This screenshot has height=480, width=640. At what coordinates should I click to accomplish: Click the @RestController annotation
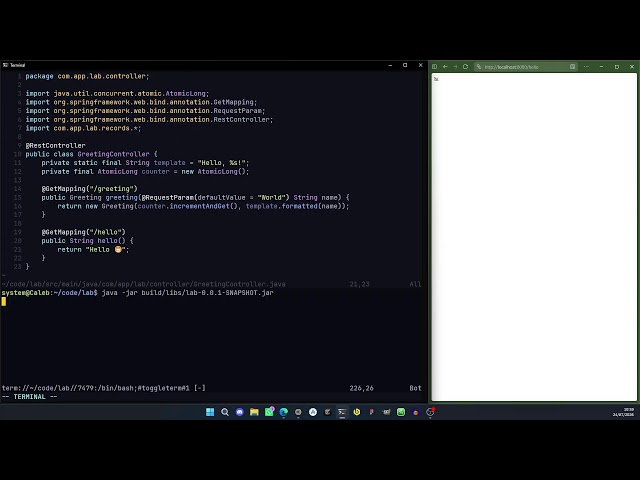coord(56,145)
